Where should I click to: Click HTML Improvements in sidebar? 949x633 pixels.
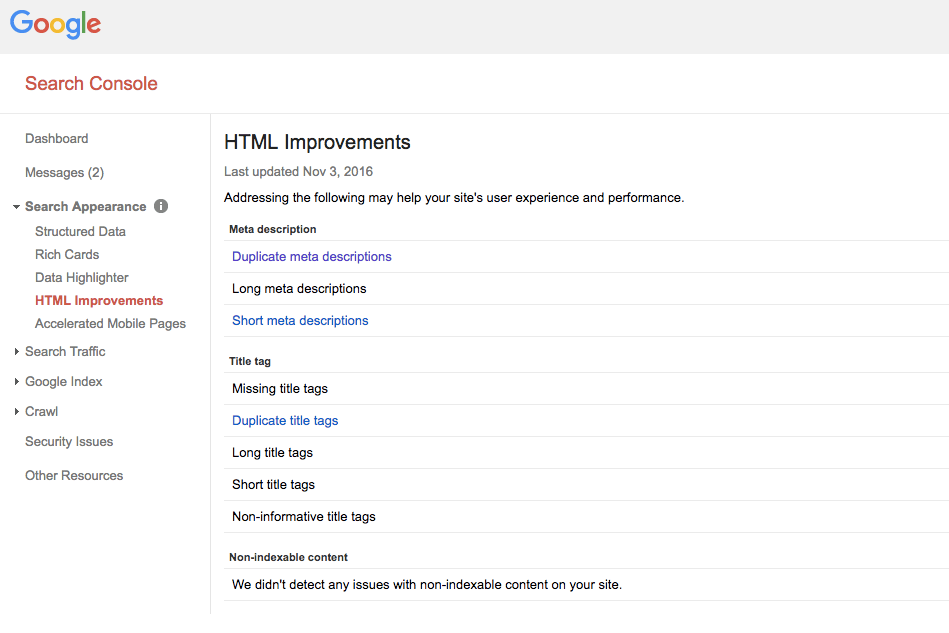coord(99,300)
